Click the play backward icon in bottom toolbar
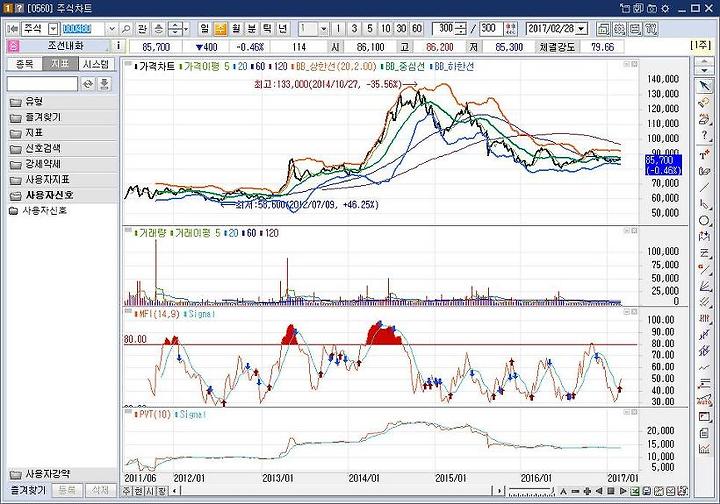720x504 pixels. click(599, 491)
